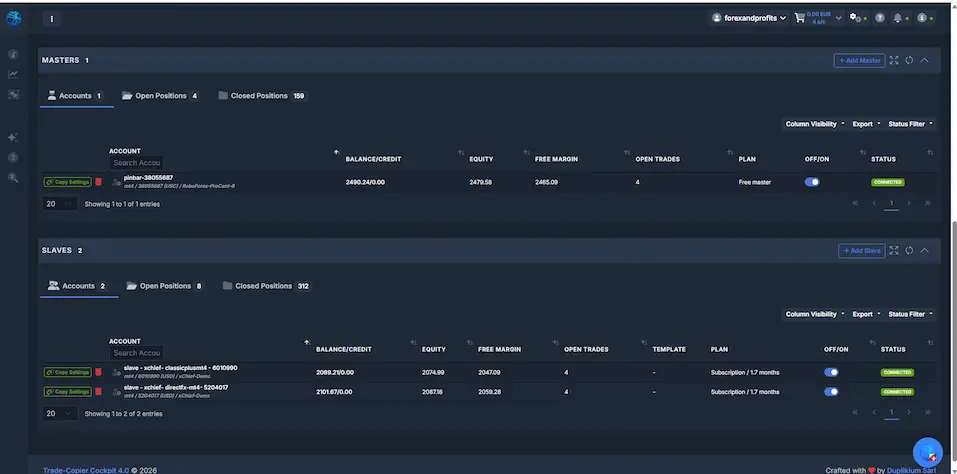957x474 pixels.
Task: Open Masters Export dropdown
Action: click(866, 124)
